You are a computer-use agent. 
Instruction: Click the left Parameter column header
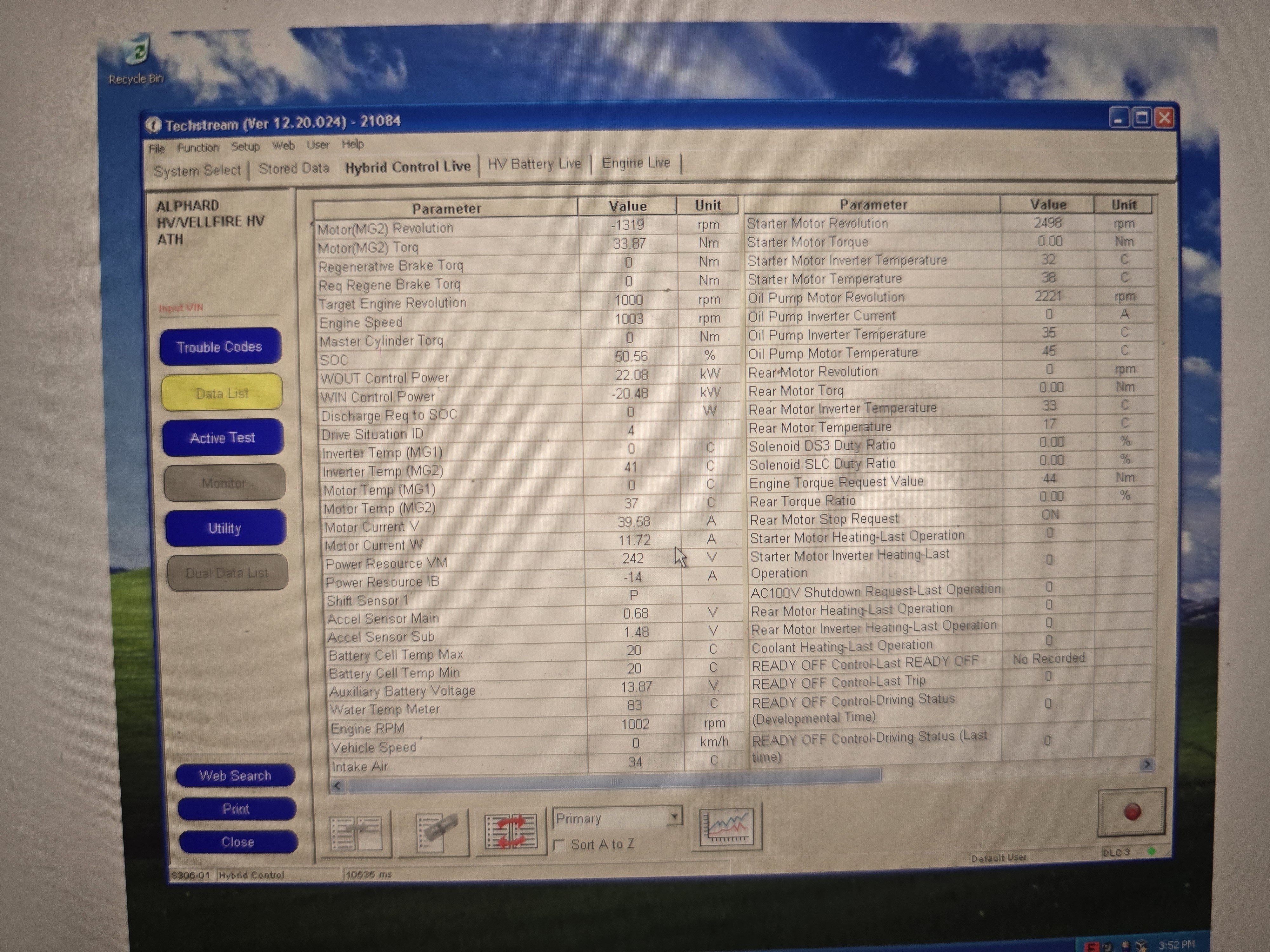point(445,208)
